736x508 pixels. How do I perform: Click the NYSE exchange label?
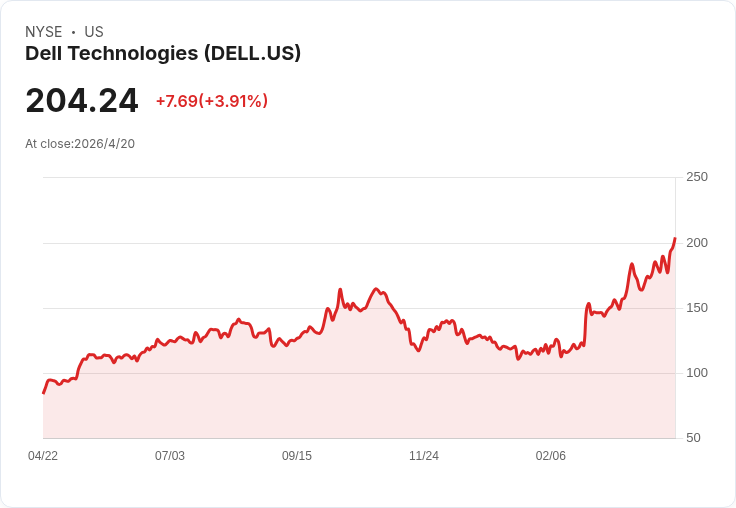pos(44,32)
